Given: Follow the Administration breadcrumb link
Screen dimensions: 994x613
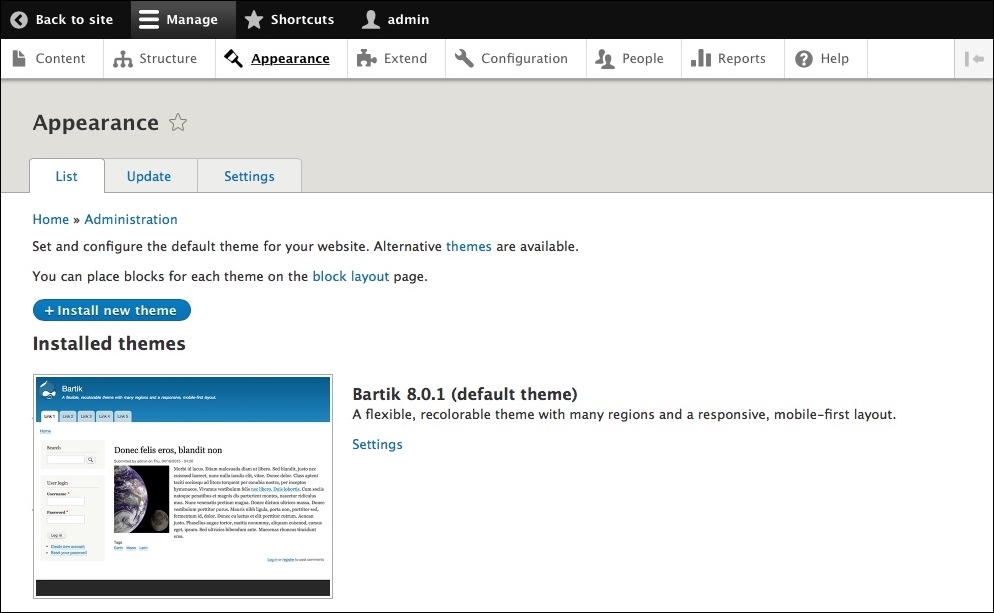Looking at the screenshot, I should (x=131, y=219).
